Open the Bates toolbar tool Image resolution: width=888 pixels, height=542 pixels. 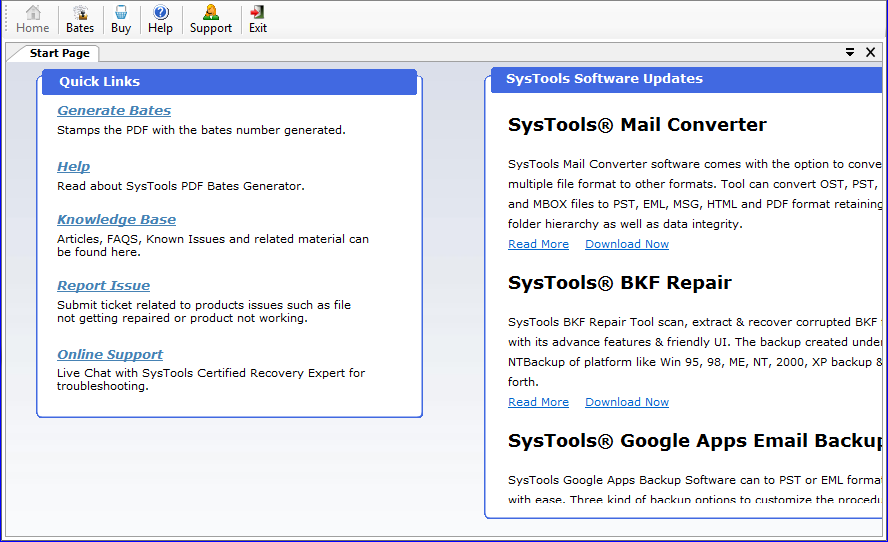click(80, 20)
